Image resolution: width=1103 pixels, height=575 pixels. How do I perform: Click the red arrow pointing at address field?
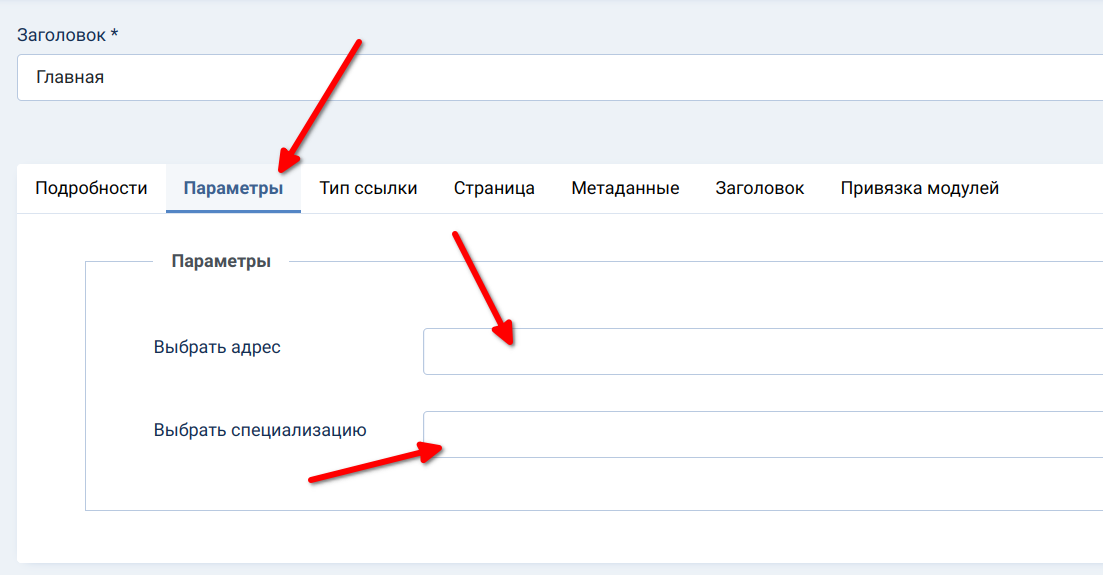pos(483,287)
